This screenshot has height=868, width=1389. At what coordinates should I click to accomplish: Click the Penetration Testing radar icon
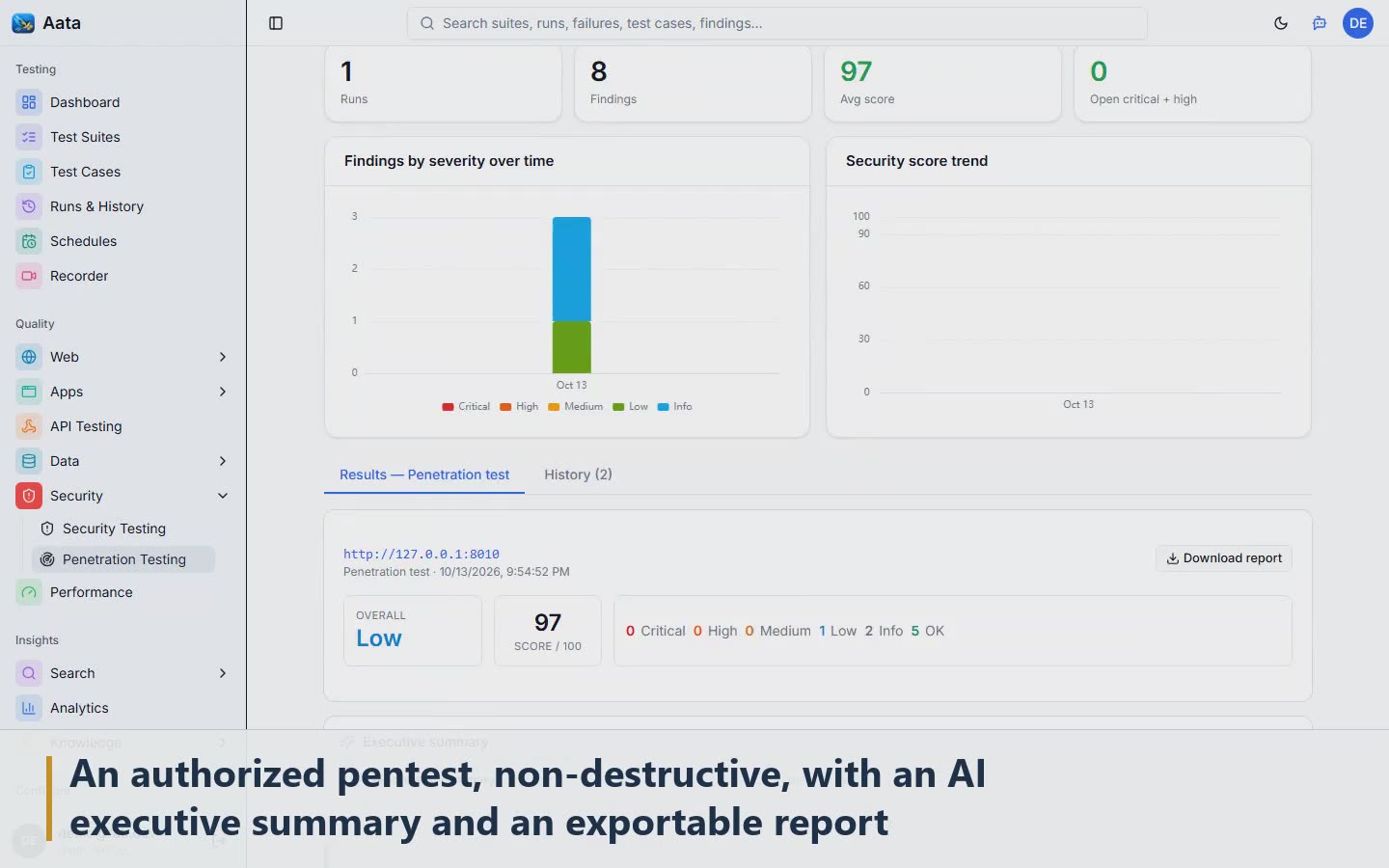[x=47, y=559]
